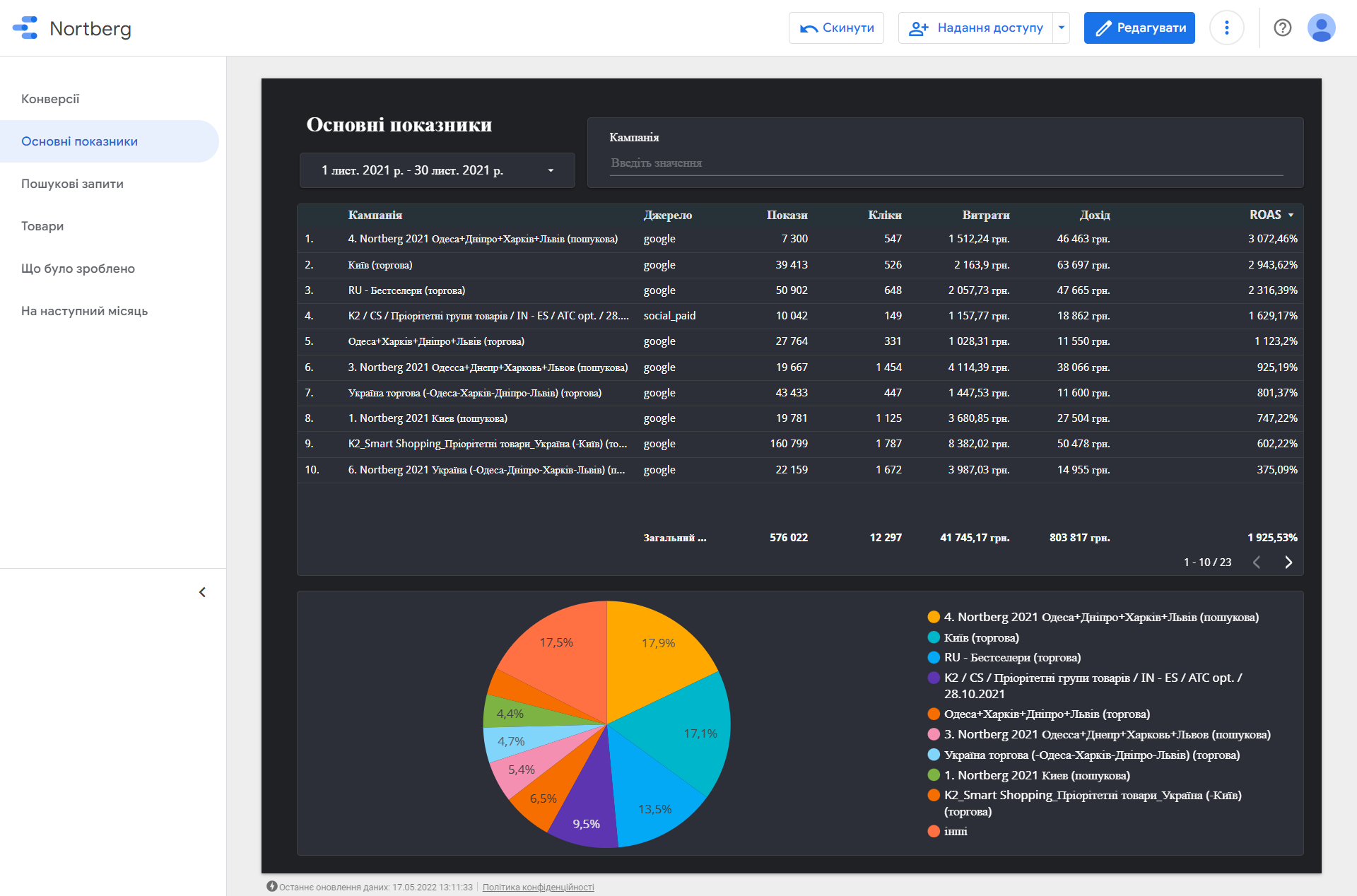1357x896 pixels.
Task: Click legend label Одеса+Харків+Дніпро+Львів (торгова)
Action: [1047, 714]
